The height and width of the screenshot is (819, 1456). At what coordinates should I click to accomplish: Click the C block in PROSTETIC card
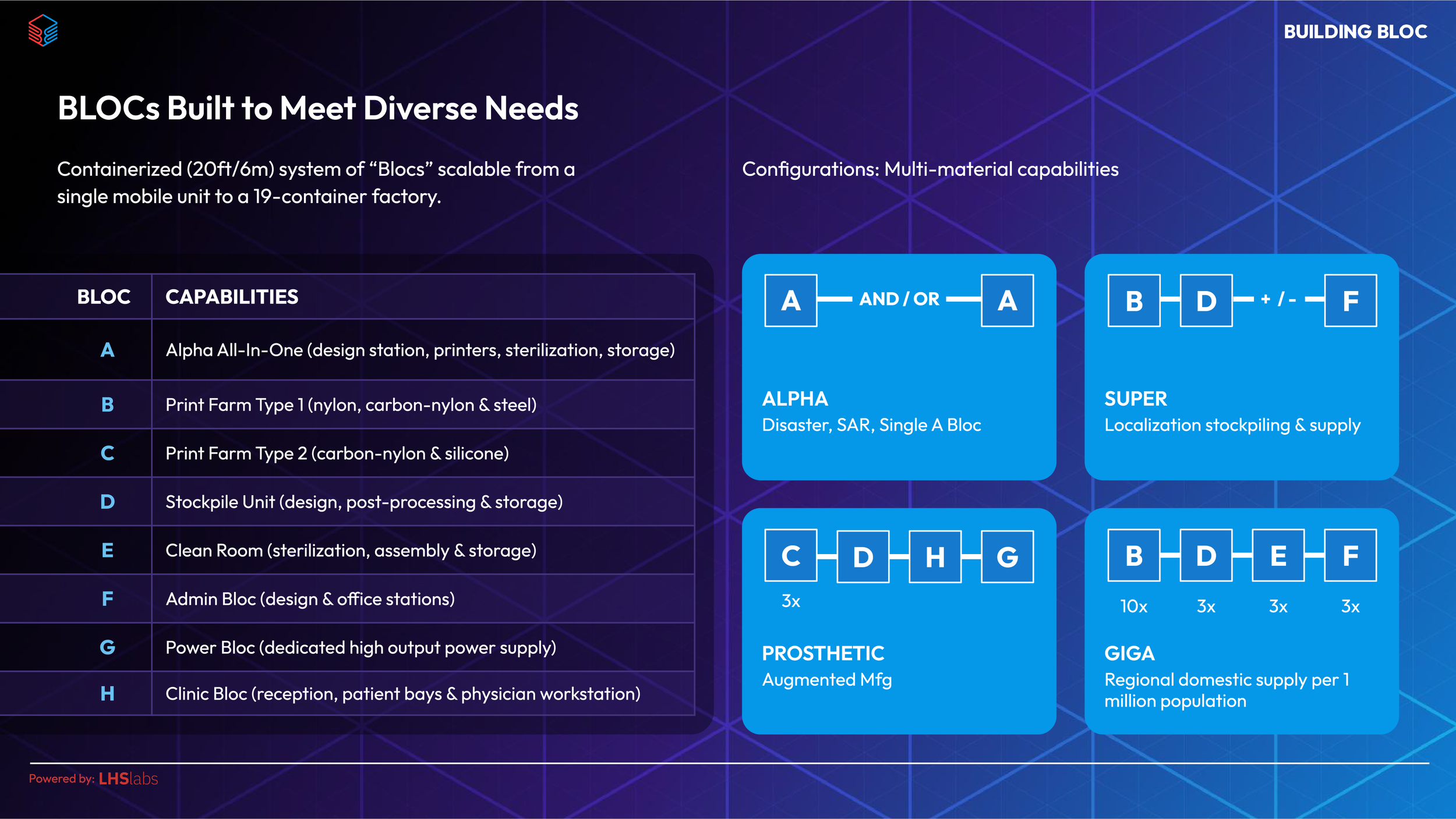pyautogui.click(x=791, y=555)
